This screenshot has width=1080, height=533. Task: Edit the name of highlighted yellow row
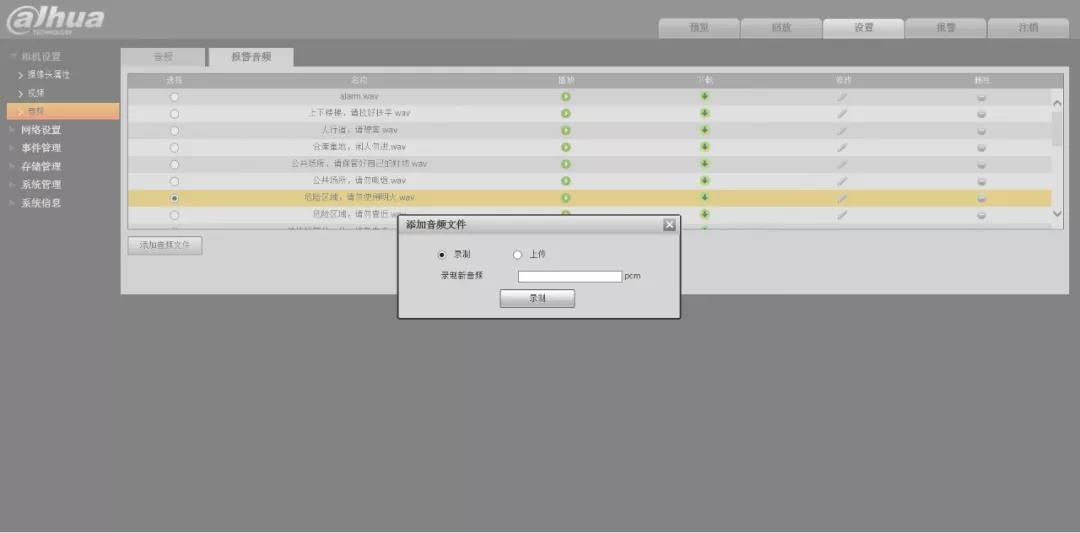842,198
